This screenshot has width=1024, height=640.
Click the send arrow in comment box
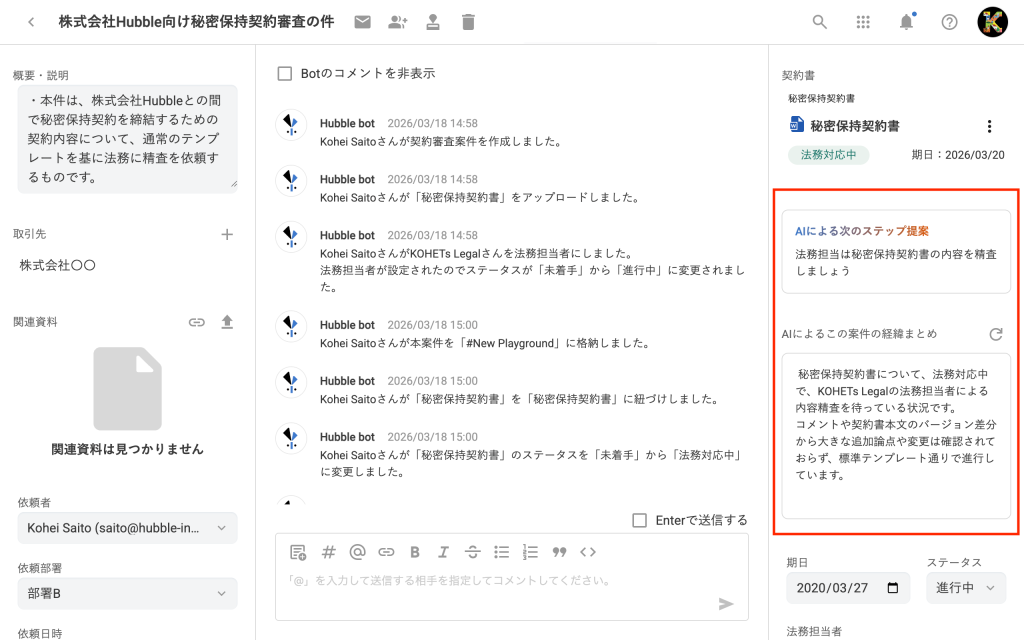(726, 603)
